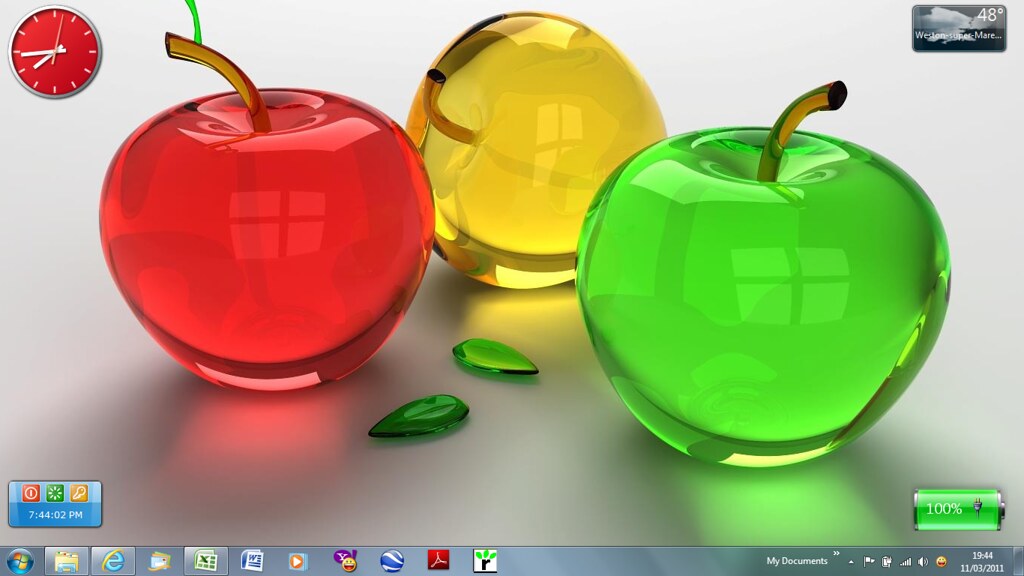Click the orange key lock button on gadget
The image size is (1024, 576).
pos(79,493)
